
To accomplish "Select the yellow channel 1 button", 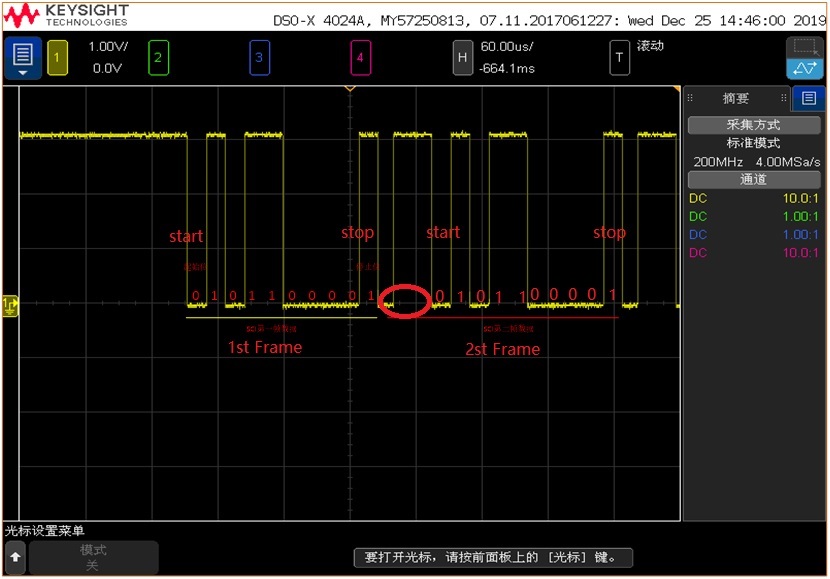I will tap(57, 58).
